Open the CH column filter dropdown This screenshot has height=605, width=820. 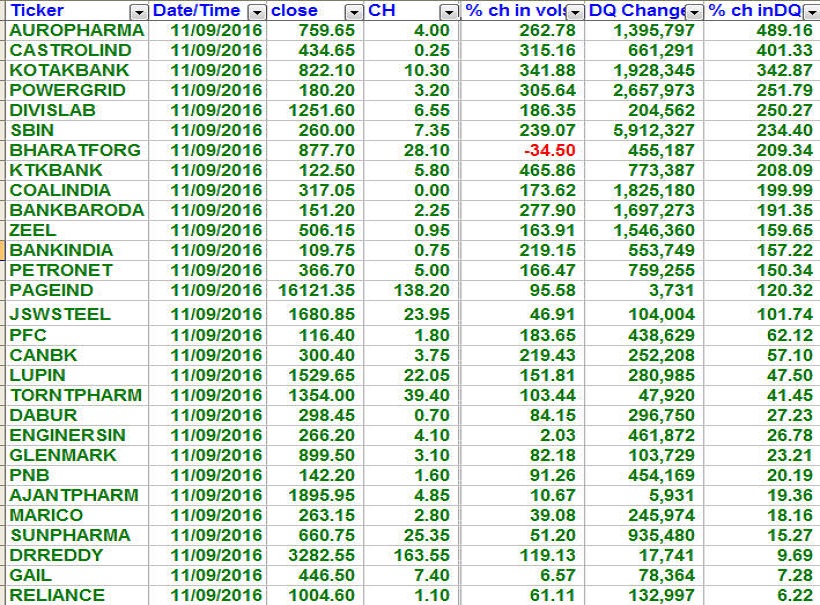pos(449,11)
